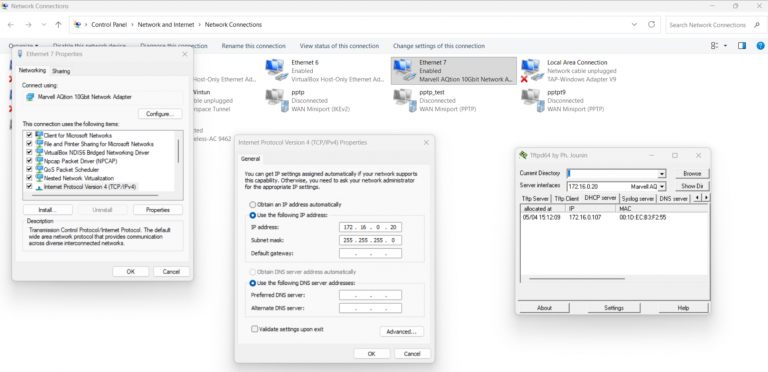This screenshot has width=768, height=372.
Task: Select Use the following DNS server addresses
Action: (x=253, y=283)
